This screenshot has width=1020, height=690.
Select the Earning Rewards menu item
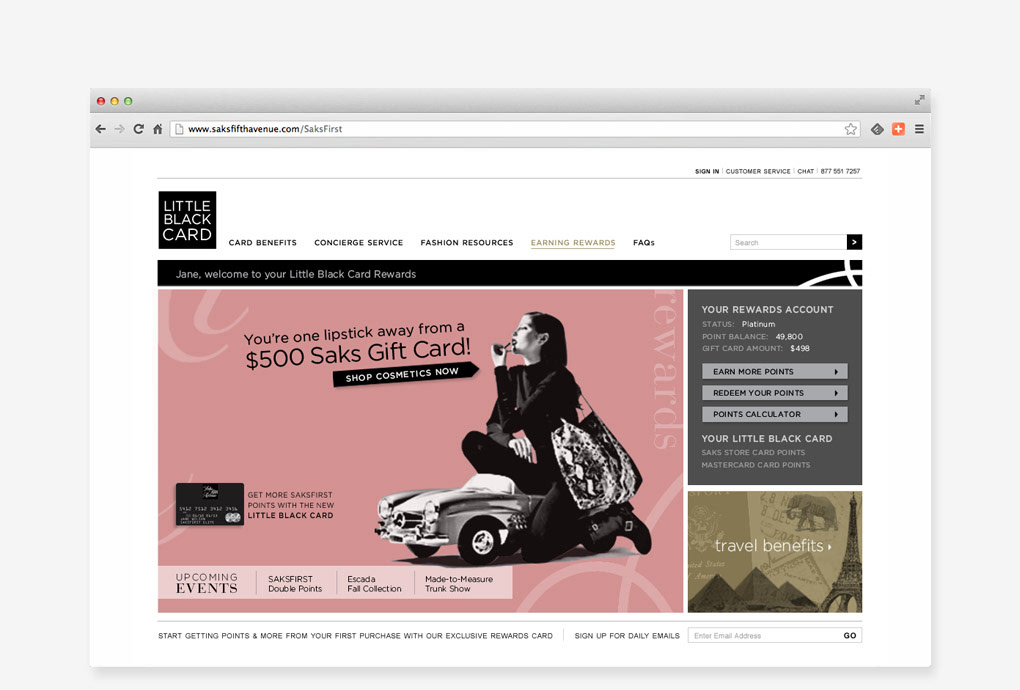572,243
